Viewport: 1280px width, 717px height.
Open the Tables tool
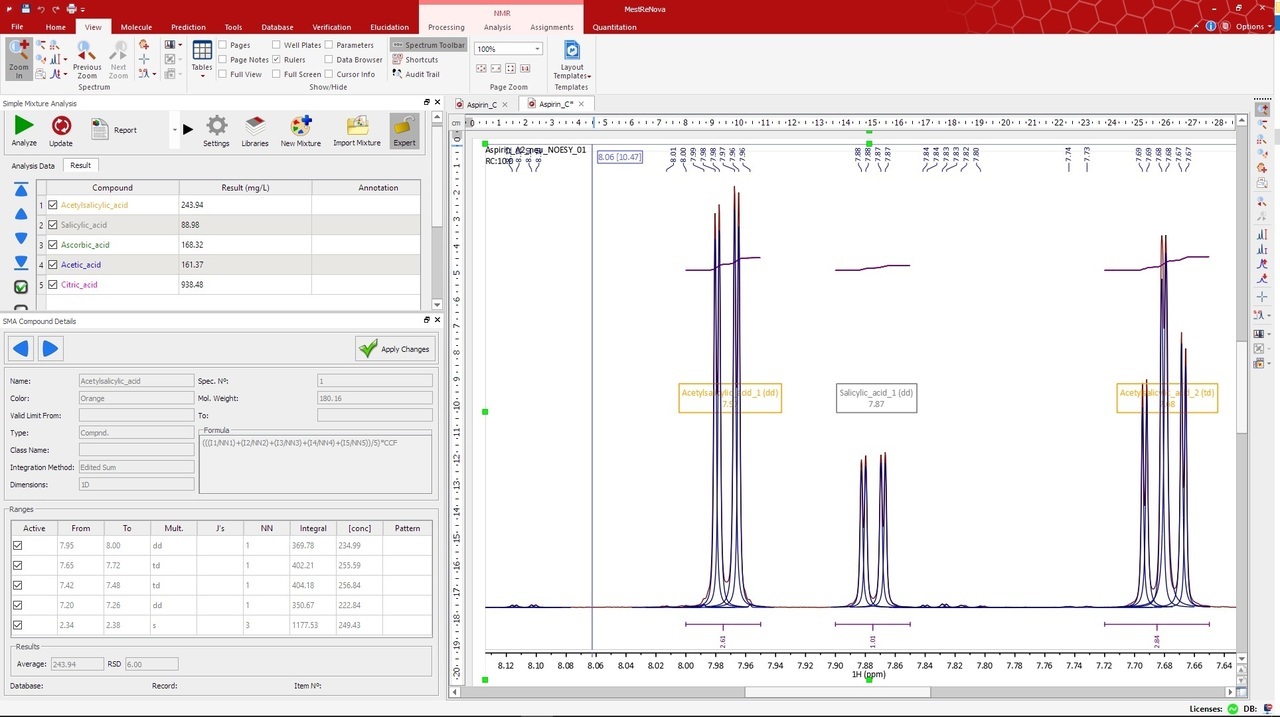click(202, 58)
